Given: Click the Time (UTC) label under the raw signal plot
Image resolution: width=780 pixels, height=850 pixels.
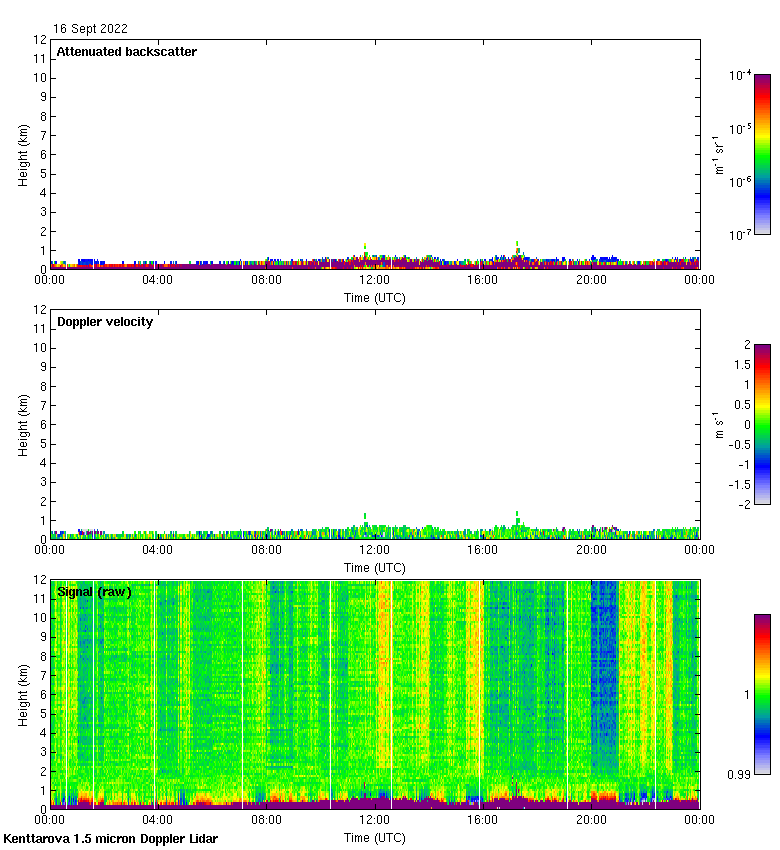Looking at the screenshot, I should (x=374, y=837).
